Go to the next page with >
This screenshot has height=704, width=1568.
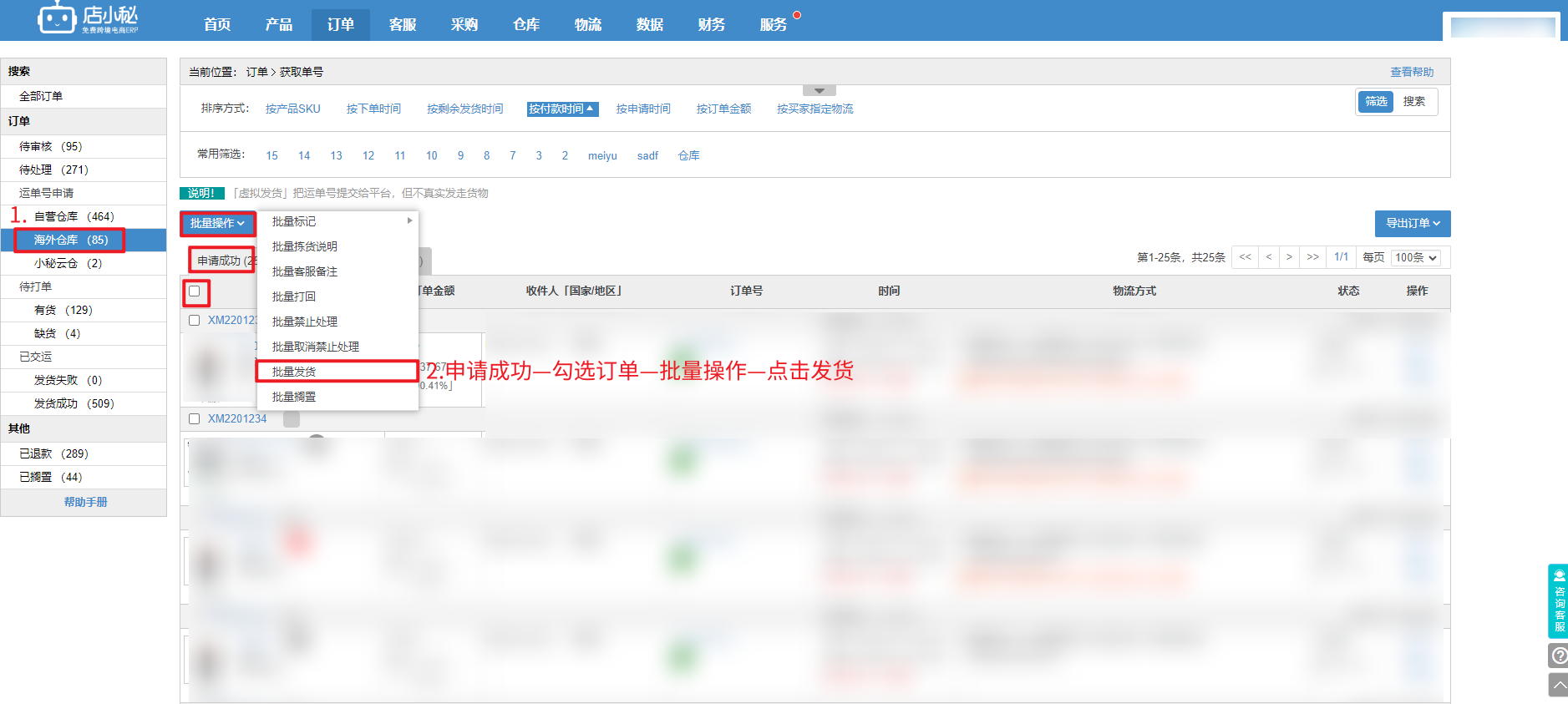coord(1289,257)
